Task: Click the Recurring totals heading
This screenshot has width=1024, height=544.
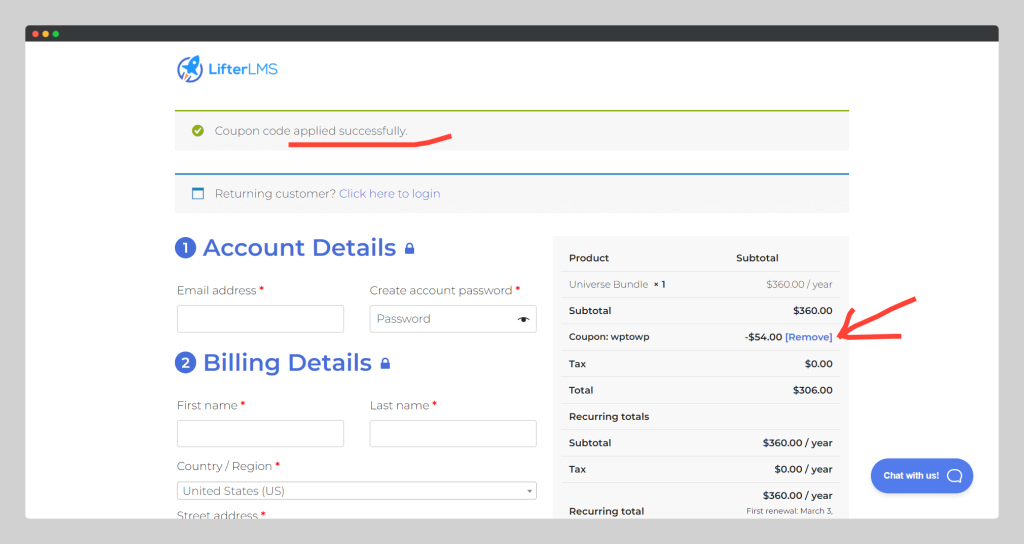Action: click(609, 417)
